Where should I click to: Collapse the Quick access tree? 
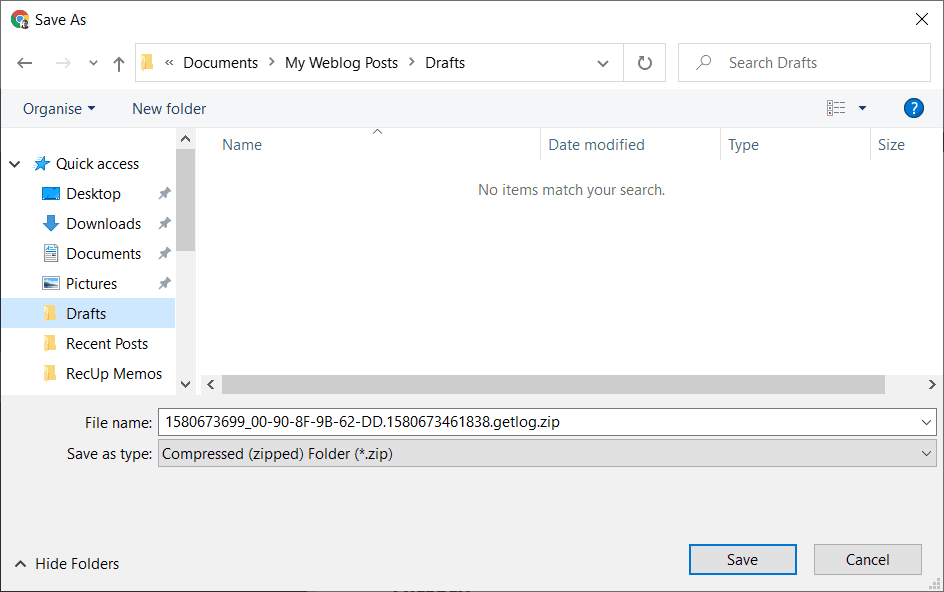tap(15, 164)
